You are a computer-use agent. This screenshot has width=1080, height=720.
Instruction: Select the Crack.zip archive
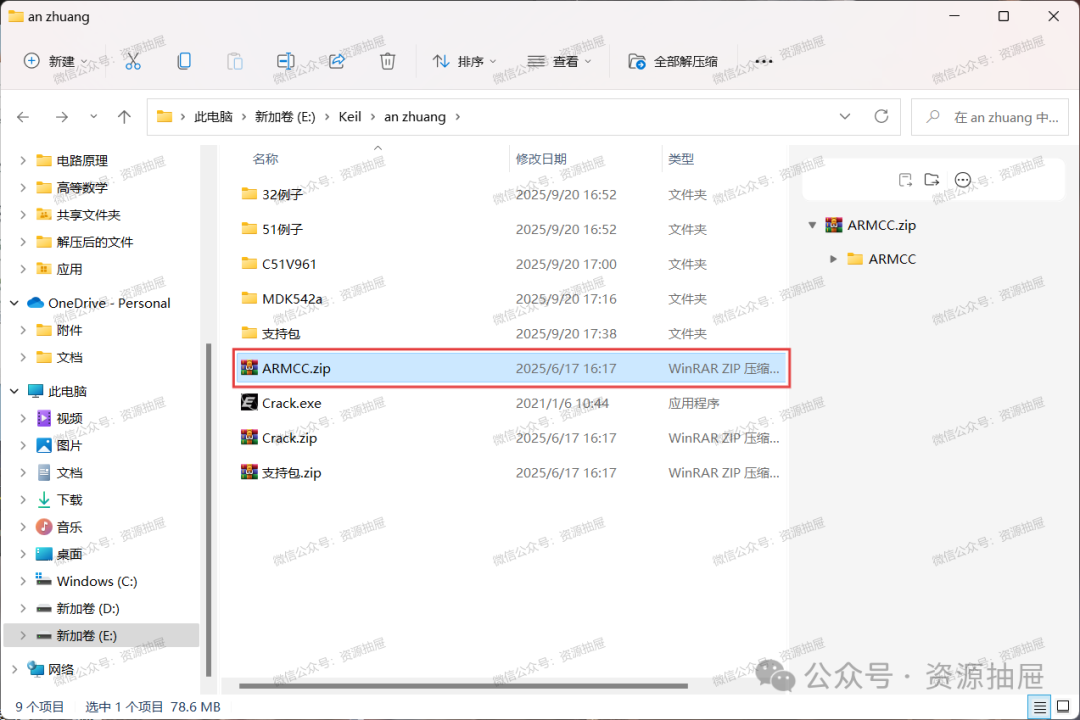coord(511,438)
